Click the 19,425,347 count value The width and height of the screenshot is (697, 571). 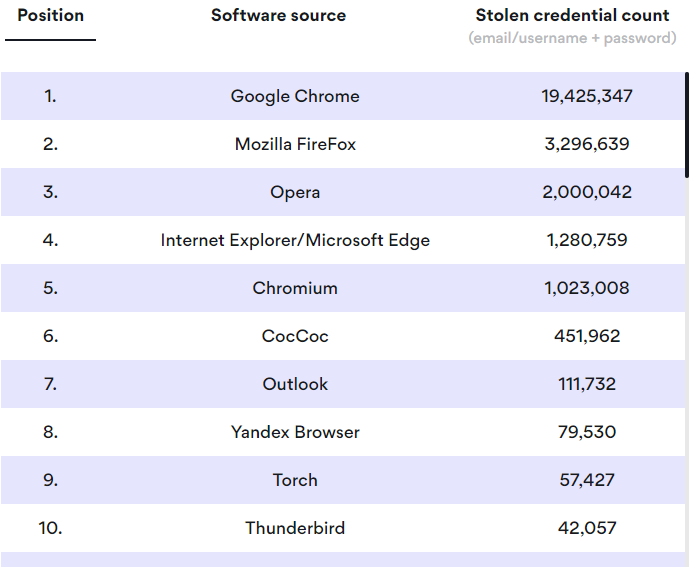[587, 96]
